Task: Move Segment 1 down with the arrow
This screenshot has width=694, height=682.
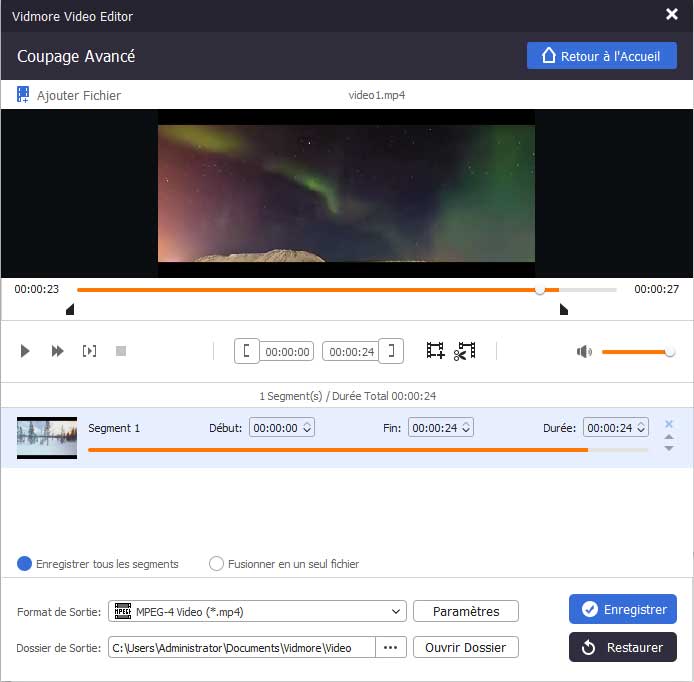Action: click(669, 448)
